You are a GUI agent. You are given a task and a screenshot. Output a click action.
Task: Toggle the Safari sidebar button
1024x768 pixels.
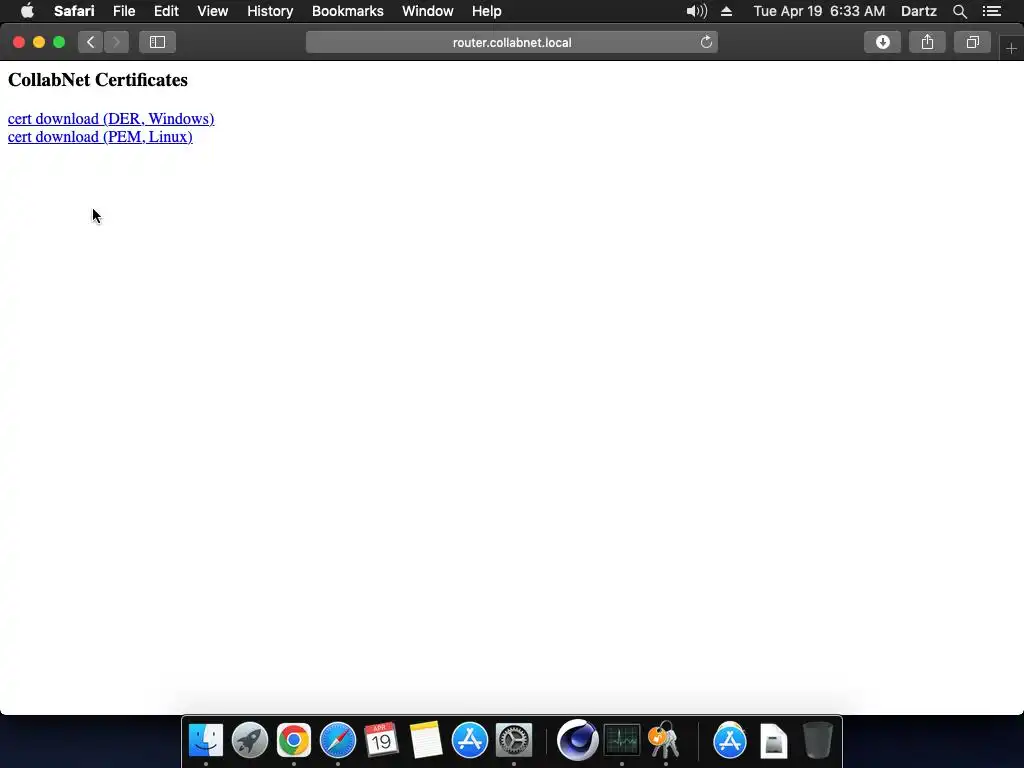pos(157,42)
